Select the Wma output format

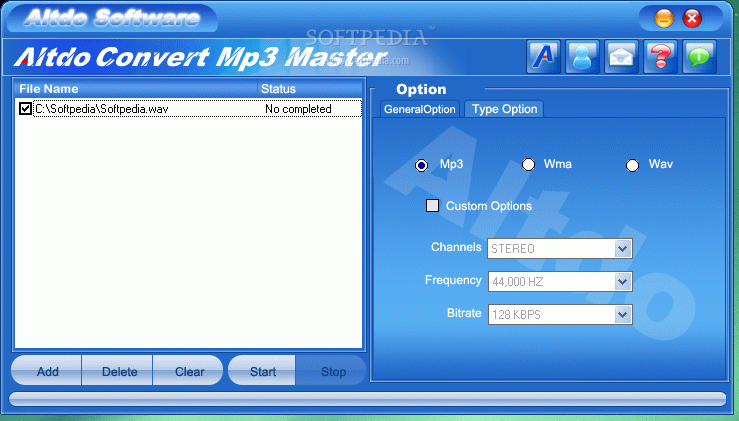point(528,165)
